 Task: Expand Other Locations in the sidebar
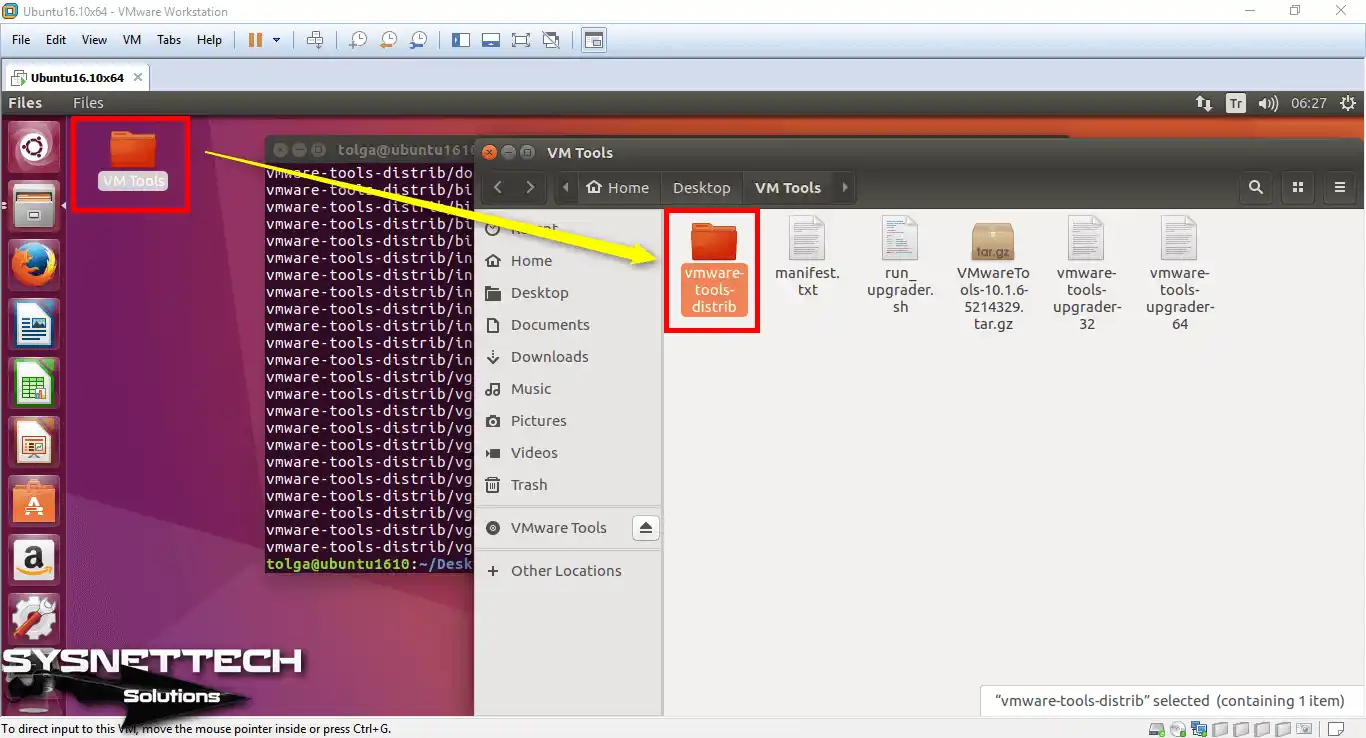(564, 570)
